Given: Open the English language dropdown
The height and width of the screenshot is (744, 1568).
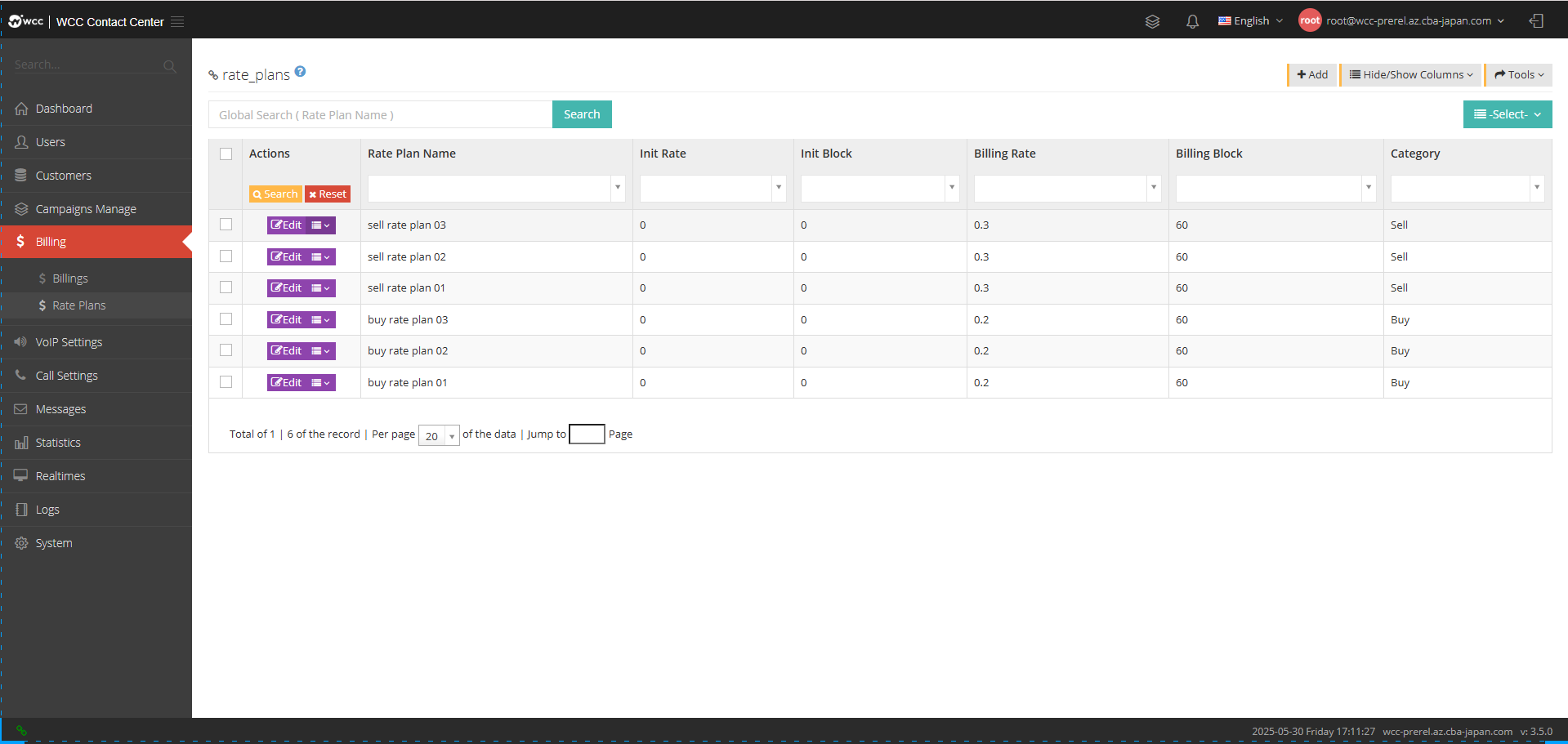Looking at the screenshot, I should [1251, 21].
